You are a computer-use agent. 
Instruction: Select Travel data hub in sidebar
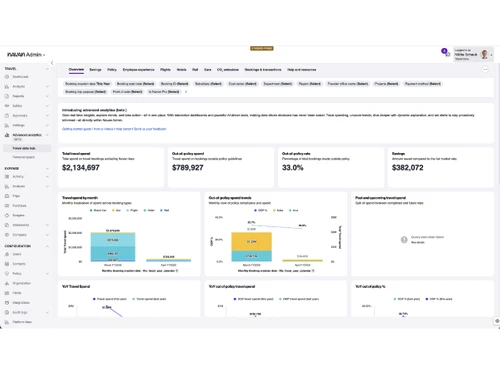click(27, 148)
